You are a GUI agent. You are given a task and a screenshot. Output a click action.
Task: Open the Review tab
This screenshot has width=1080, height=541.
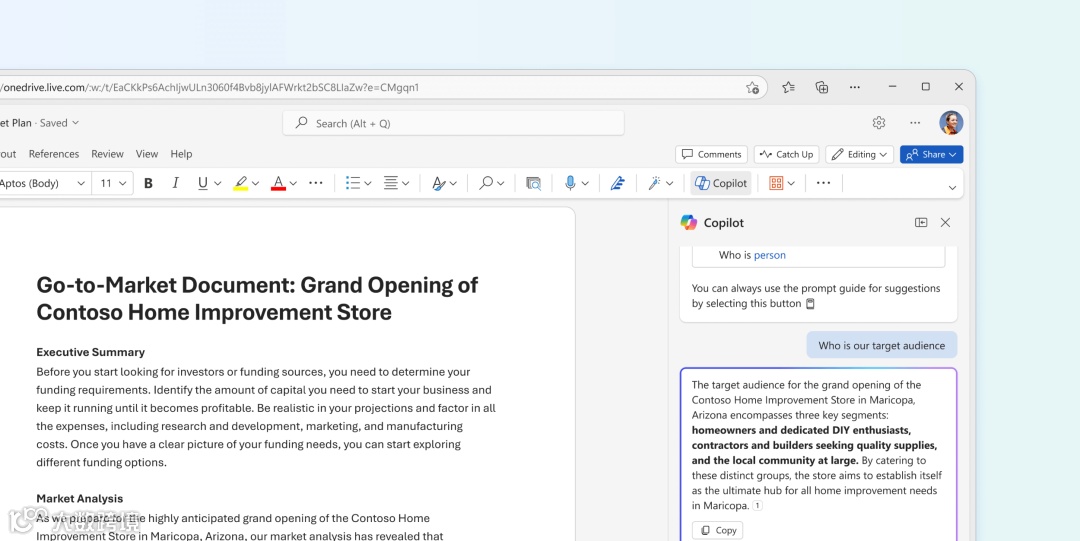pyautogui.click(x=107, y=154)
